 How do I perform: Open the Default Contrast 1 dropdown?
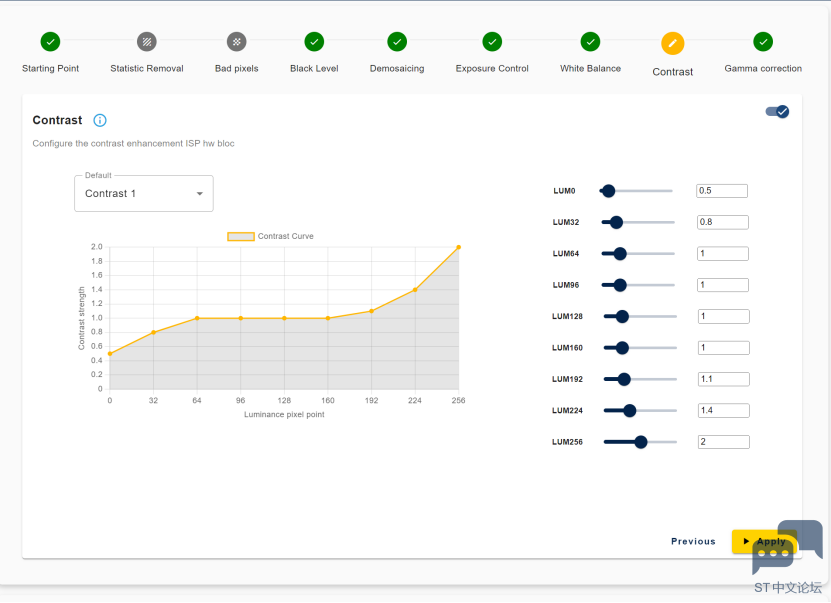coord(144,193)
